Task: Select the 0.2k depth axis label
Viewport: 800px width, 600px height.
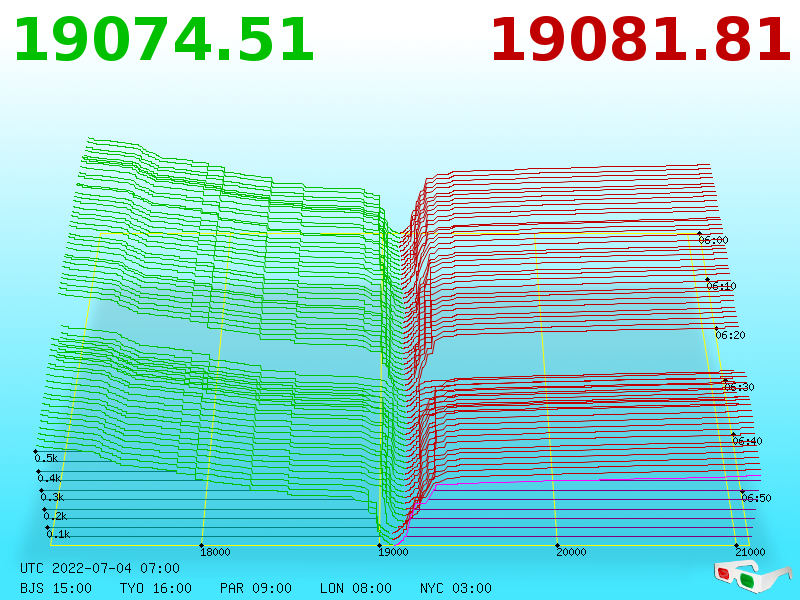Action: pos(55,516)
